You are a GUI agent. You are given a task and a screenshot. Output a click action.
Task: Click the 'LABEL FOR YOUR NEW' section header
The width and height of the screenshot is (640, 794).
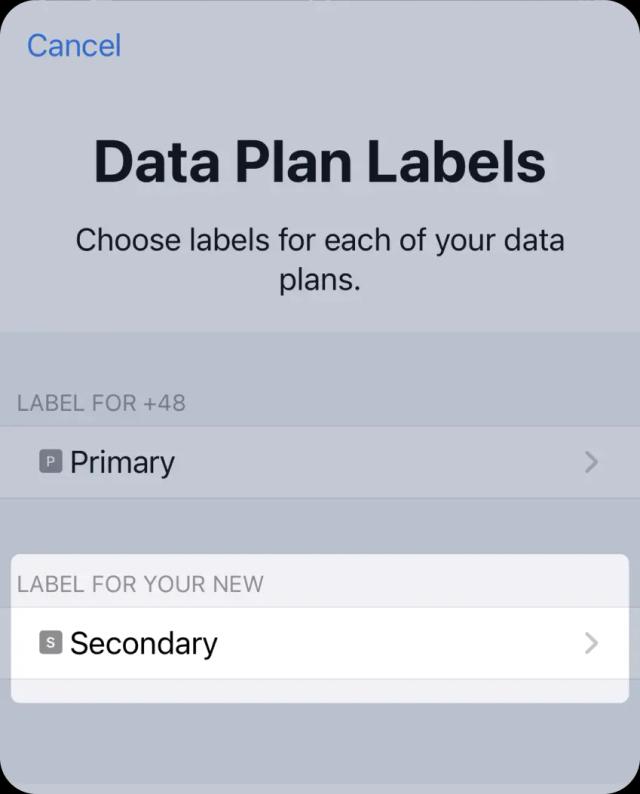coord(140,584)
